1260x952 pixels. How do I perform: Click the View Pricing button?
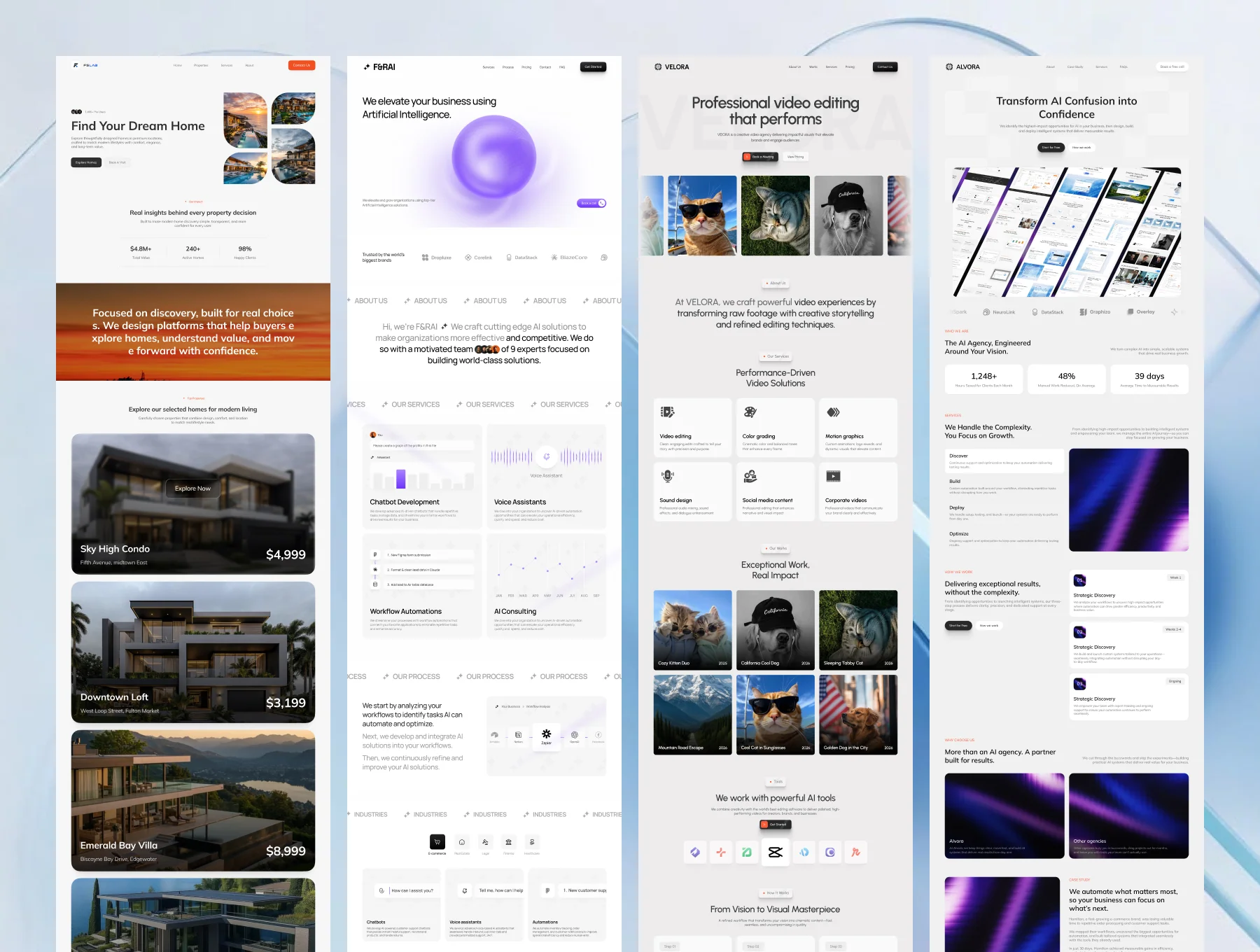[x=795, y=157]
